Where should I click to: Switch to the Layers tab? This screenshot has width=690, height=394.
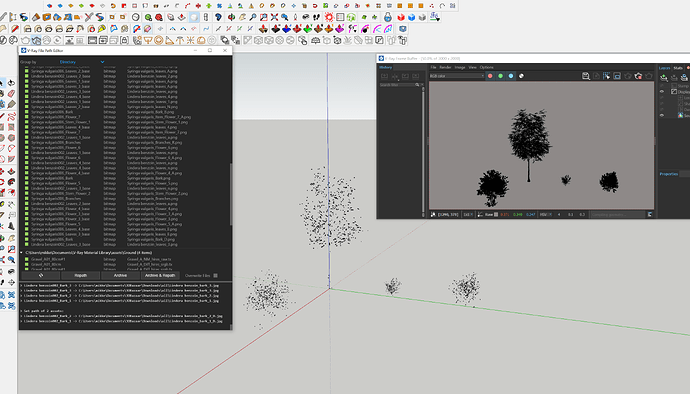[664, 68]
